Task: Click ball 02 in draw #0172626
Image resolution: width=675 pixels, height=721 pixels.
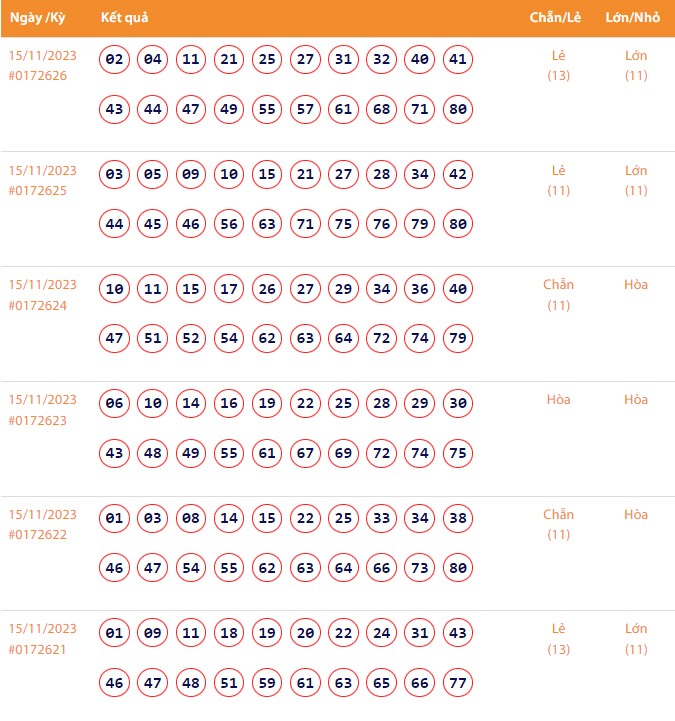Action: coord(115,60)
